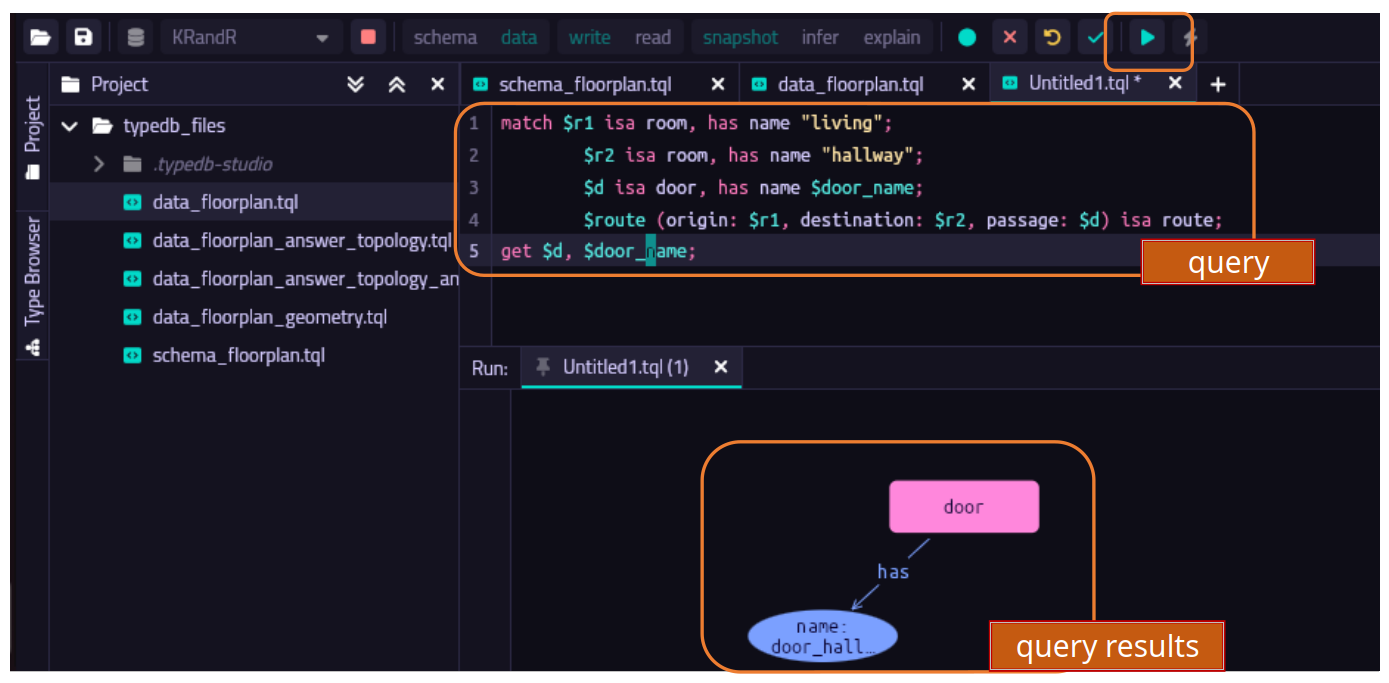The height and width of the screenshot is (683, 1389).
Task: Select the data session type
Action: point(518,38)
